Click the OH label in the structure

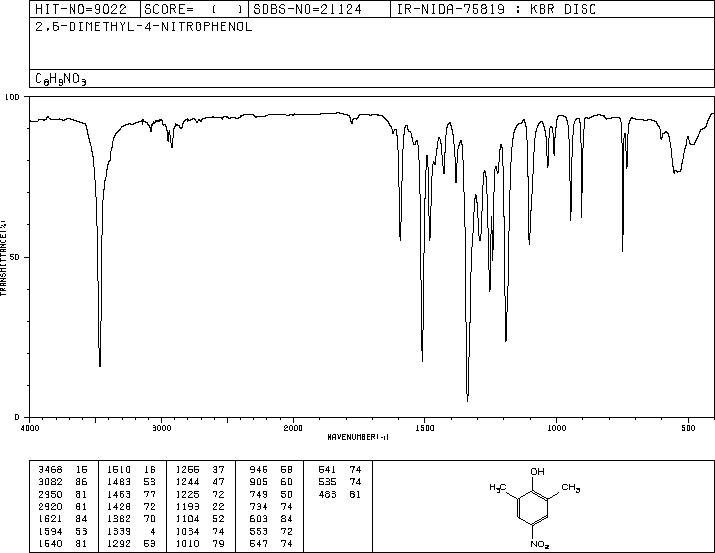click(537, 471)
